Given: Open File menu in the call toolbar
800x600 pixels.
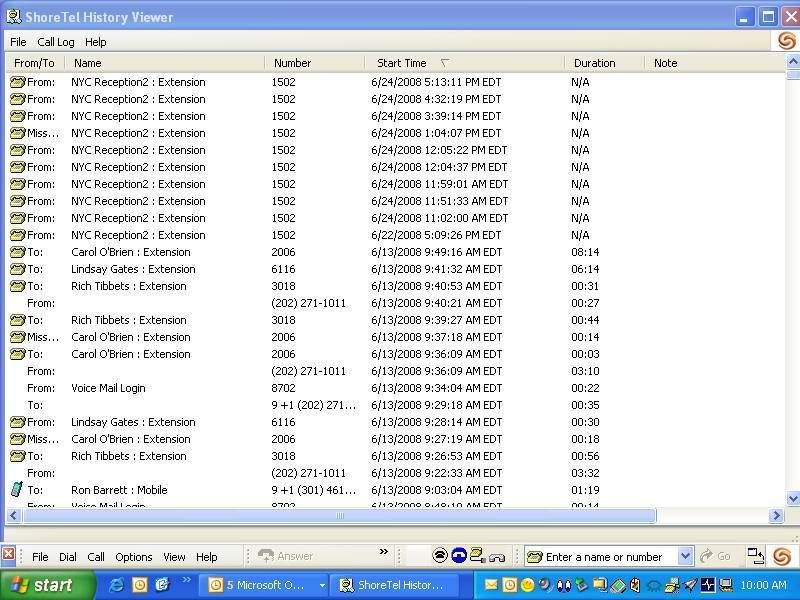Looking at the screenshot, I should coord(40,557).
